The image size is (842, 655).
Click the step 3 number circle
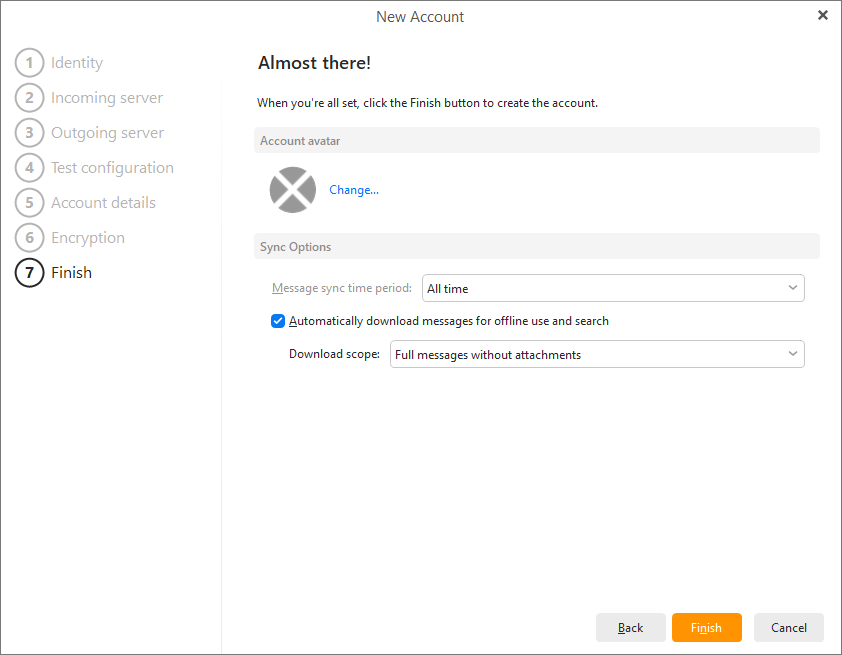coord(30,133)
